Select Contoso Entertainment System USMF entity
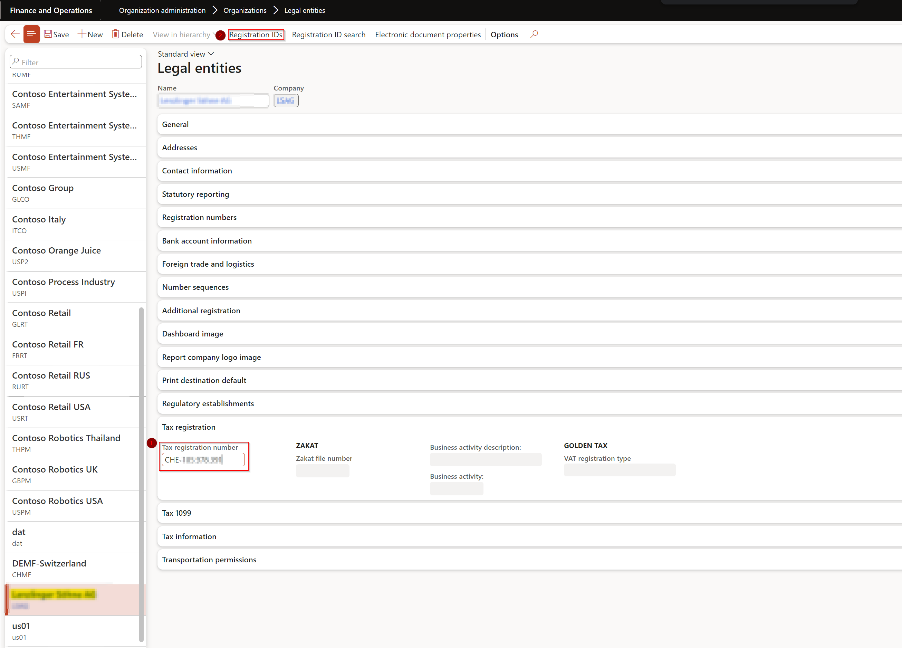The width and height of the screenshot is (902, 648). (x=76, y=162)
